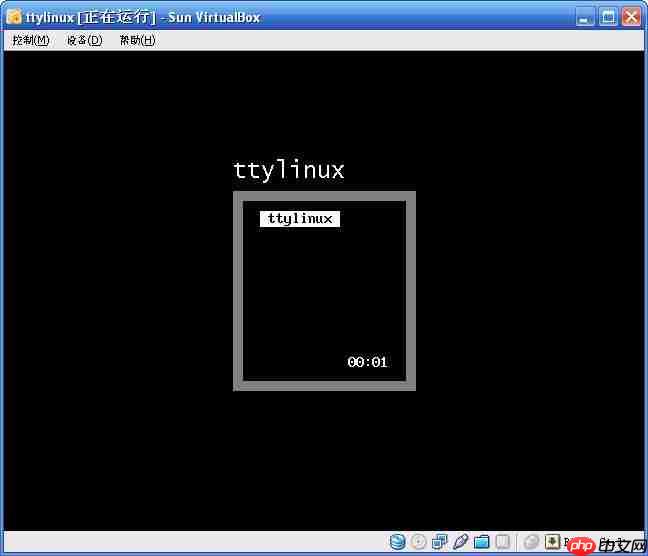Open the 帮助(H) menu
The width and height of the screenshot is (648, 556).
[137, 40]
